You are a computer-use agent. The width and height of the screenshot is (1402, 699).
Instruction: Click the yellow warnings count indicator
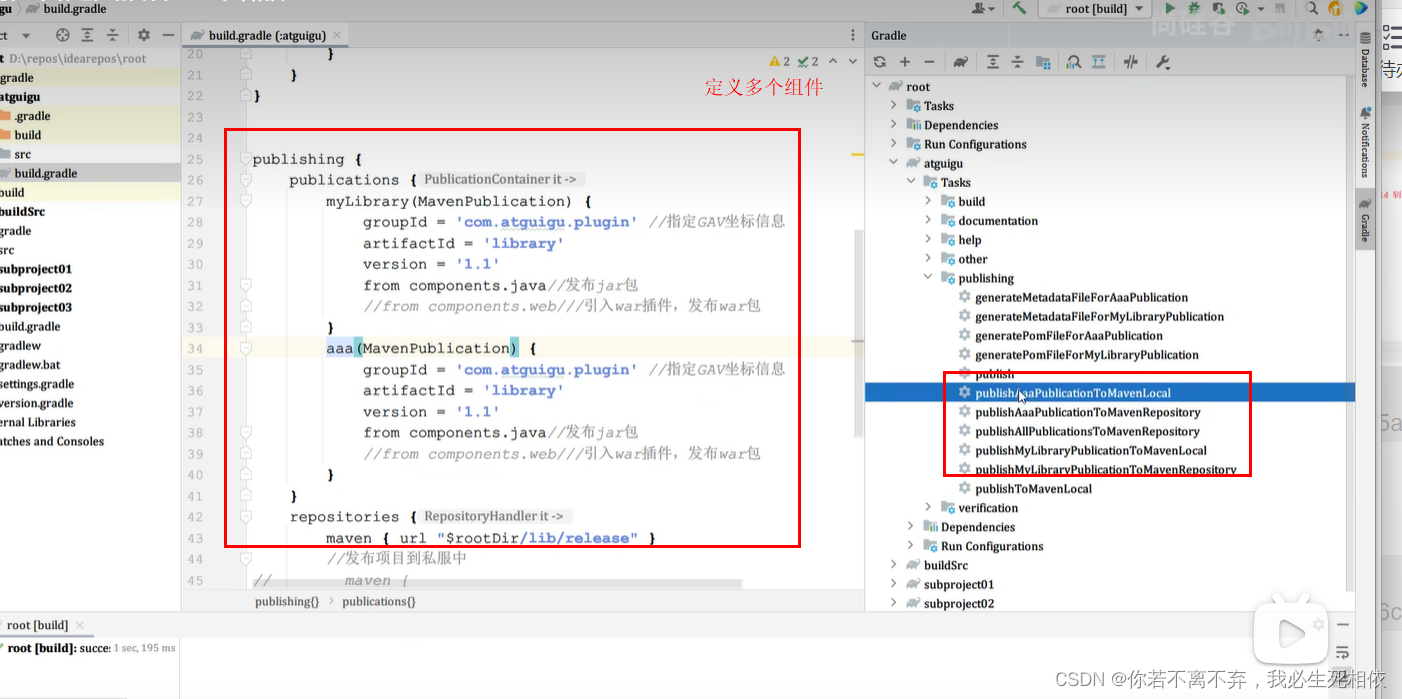coord(780,61)
